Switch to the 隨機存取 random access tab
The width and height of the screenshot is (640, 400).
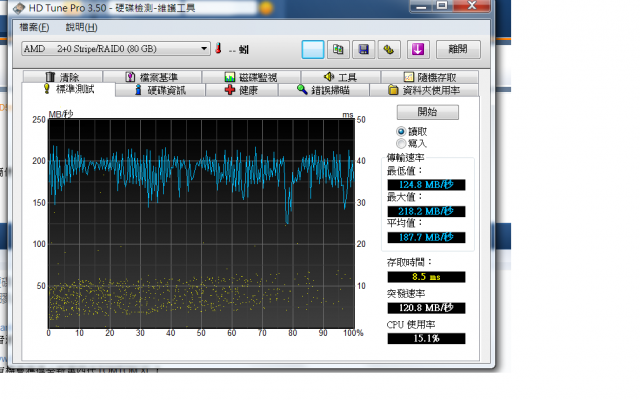pos(430,77)
